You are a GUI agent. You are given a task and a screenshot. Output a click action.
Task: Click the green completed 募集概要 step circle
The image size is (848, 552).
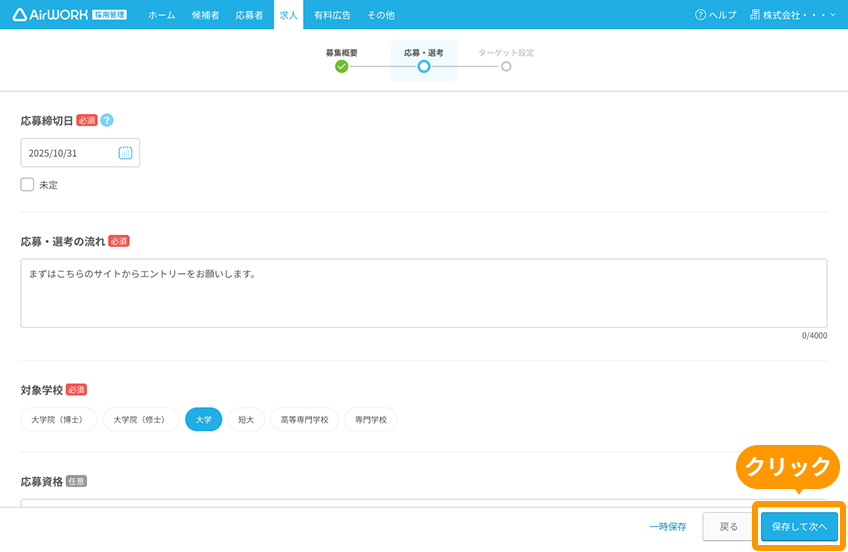click(x=341, y=66)
